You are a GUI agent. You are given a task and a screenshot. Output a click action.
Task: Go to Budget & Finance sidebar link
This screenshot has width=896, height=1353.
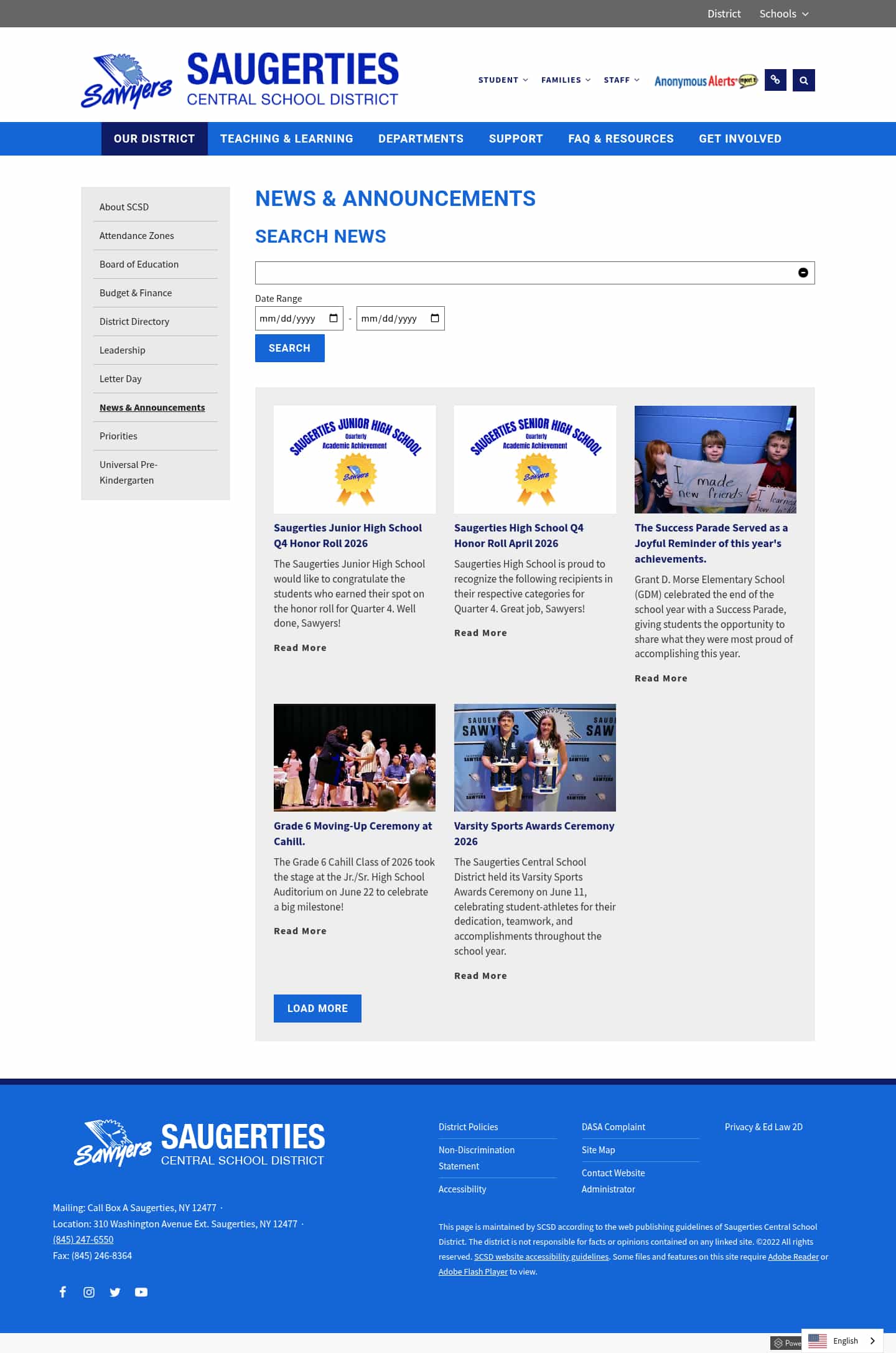pyautogui.click(x=136, y=293)
